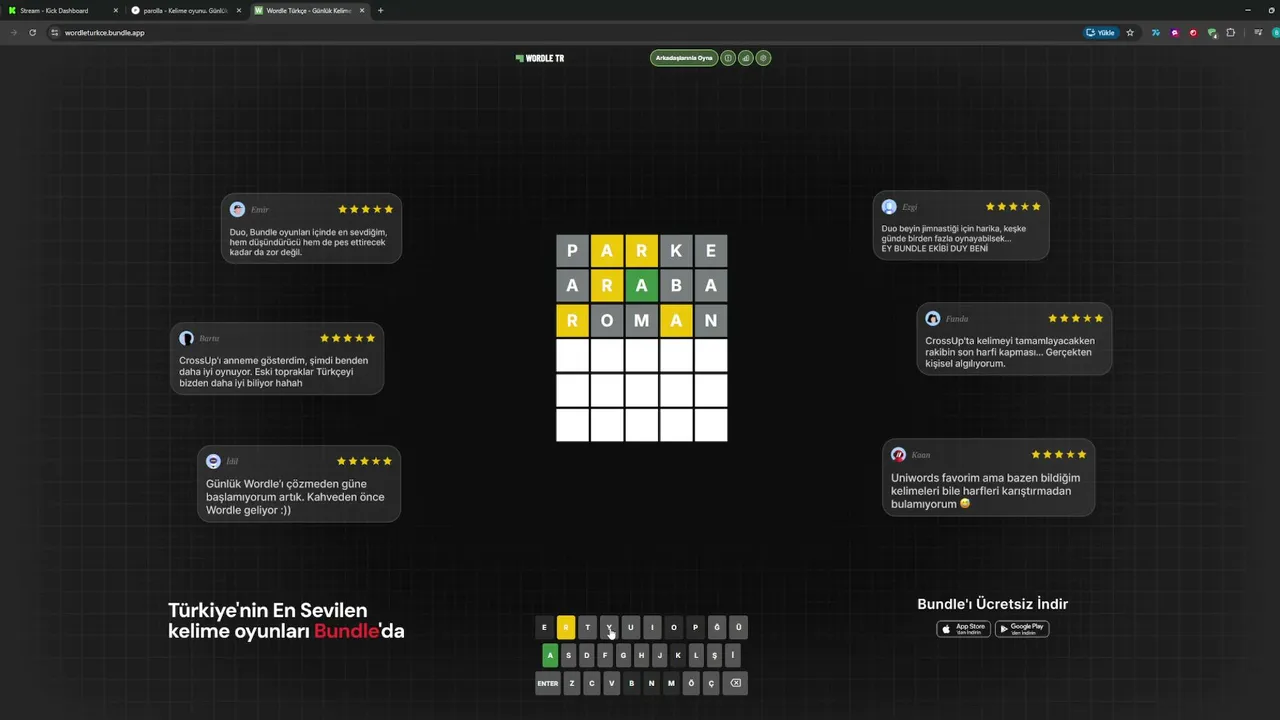Open the settings gear icon
The image size is (1280, 720).
(764, 58)
